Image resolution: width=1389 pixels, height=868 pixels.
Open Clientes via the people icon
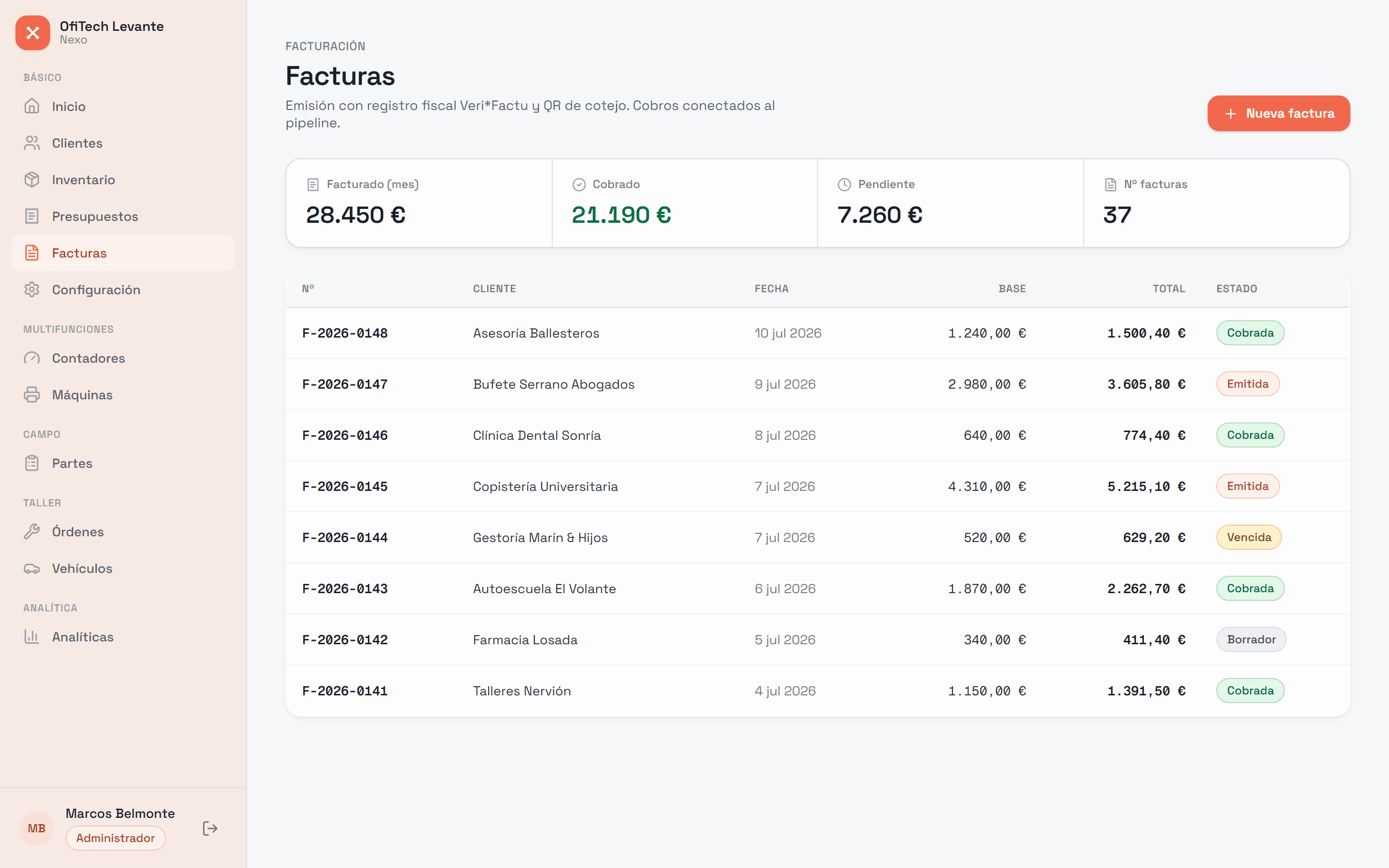click(32, 143)
